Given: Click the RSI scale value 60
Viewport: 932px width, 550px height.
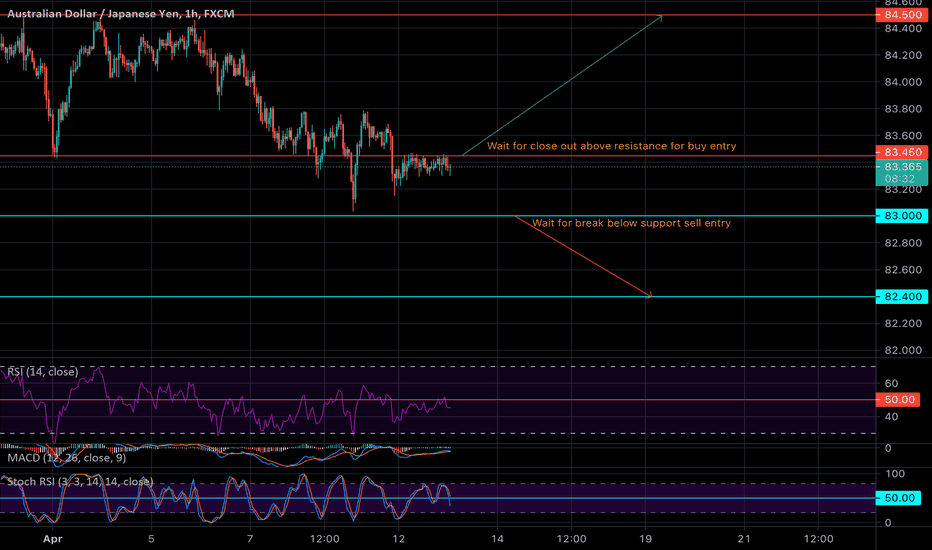Looking at the screenshot, I should tap(891, 384).
